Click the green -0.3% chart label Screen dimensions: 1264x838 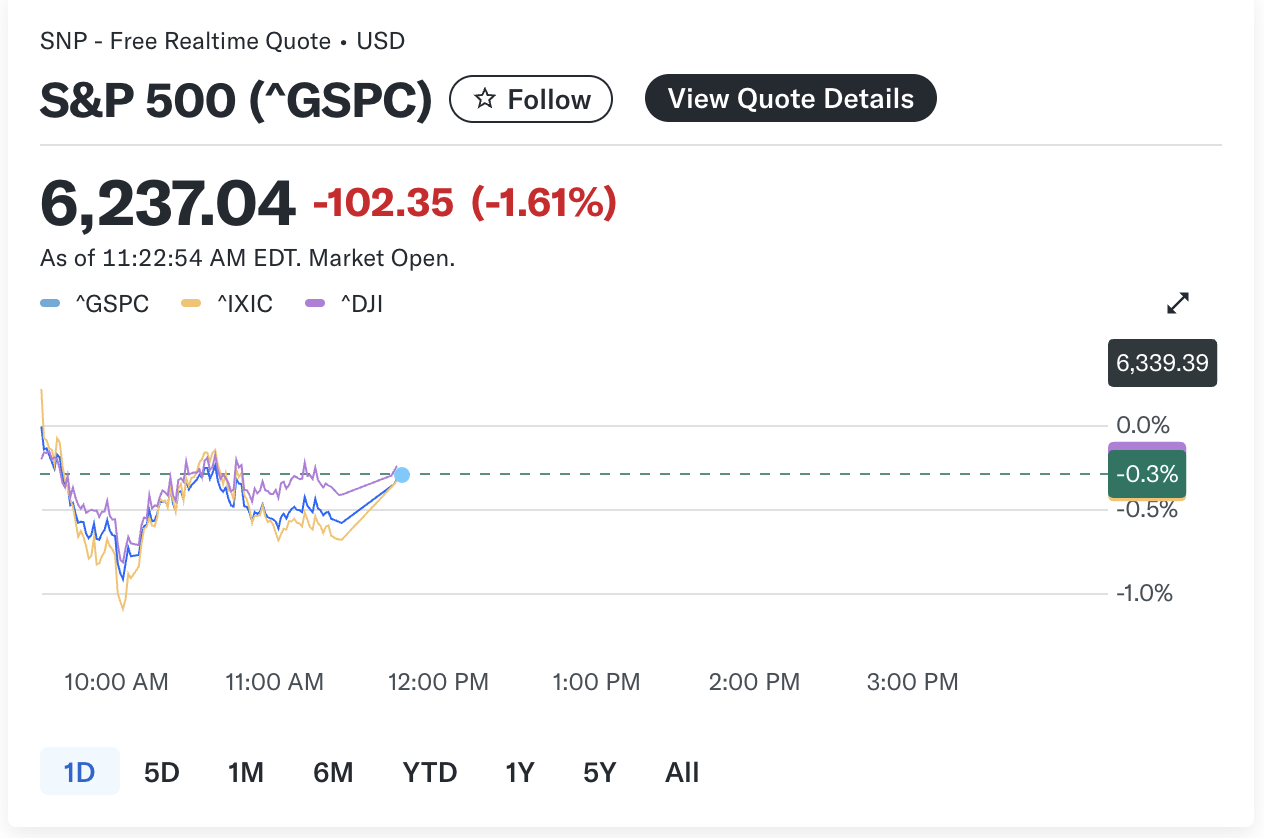pos(1146,474)
